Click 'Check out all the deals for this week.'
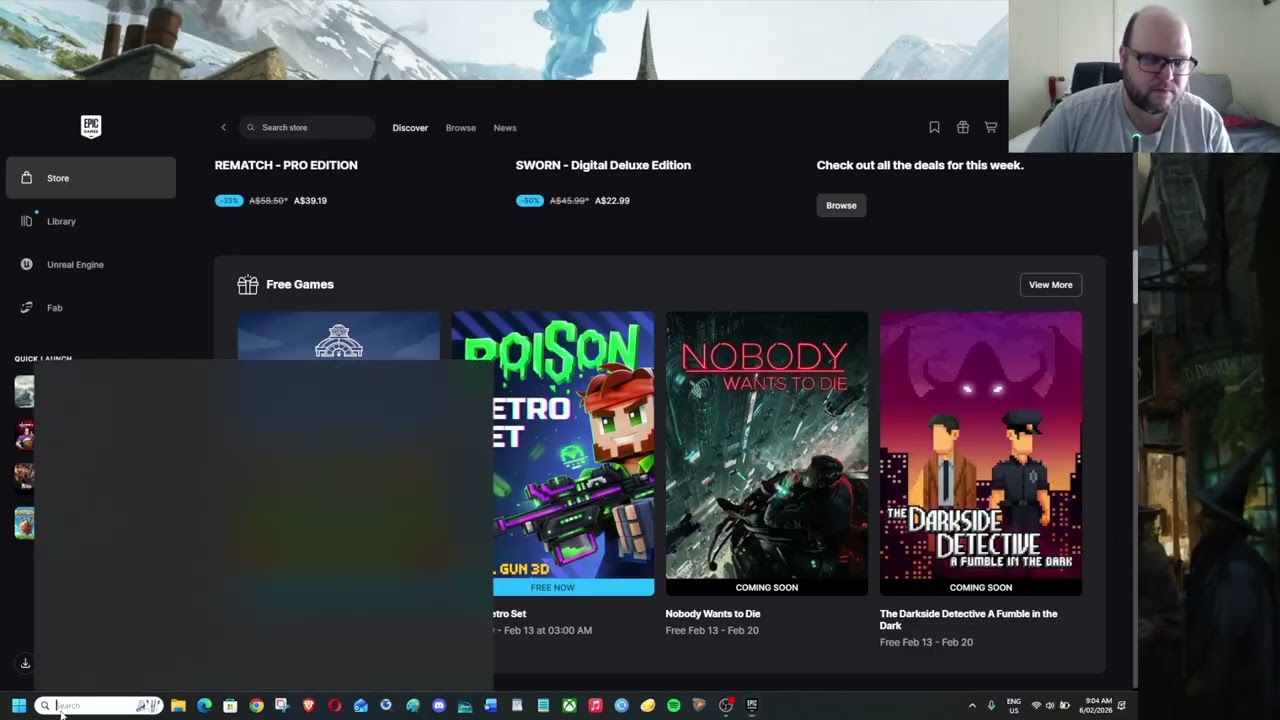 pyautogui.click(x=920, y=165)
